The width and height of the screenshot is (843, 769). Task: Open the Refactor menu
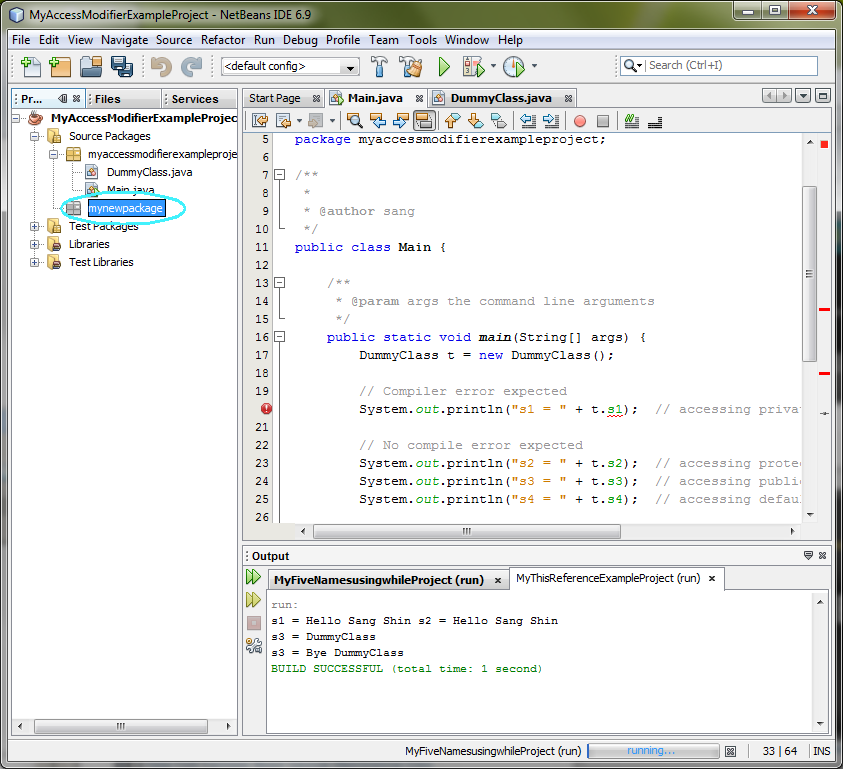[223, 40]
